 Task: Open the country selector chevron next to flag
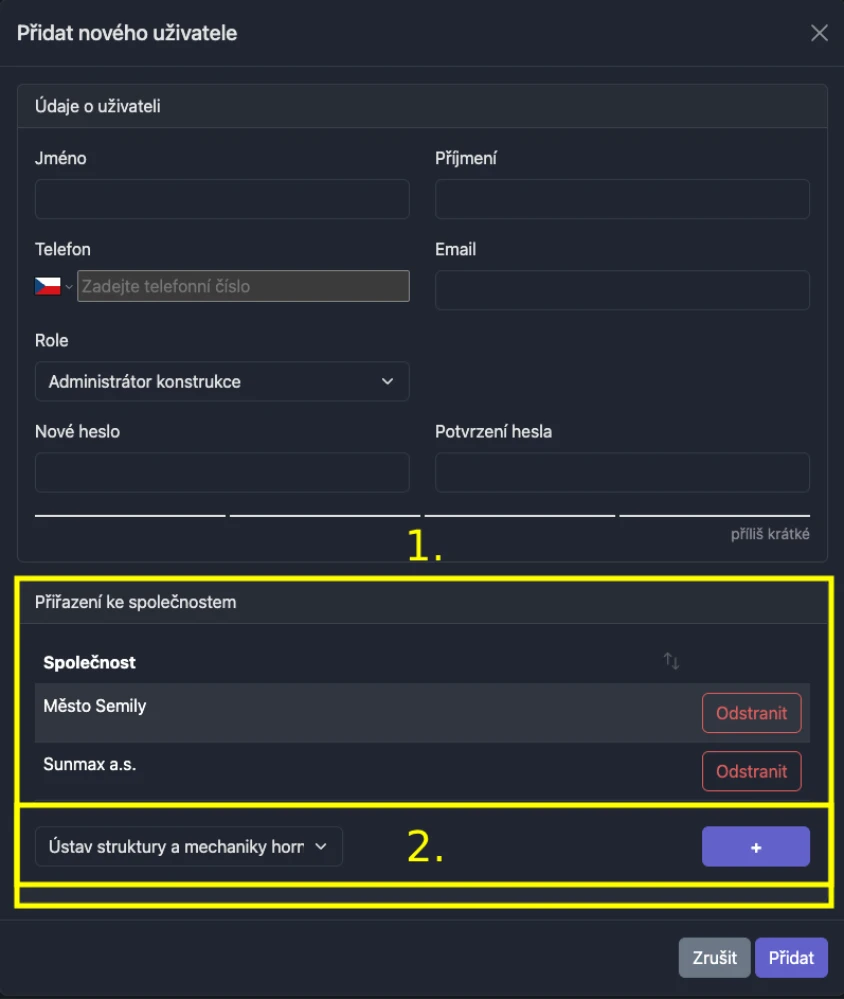click(68, 286)
